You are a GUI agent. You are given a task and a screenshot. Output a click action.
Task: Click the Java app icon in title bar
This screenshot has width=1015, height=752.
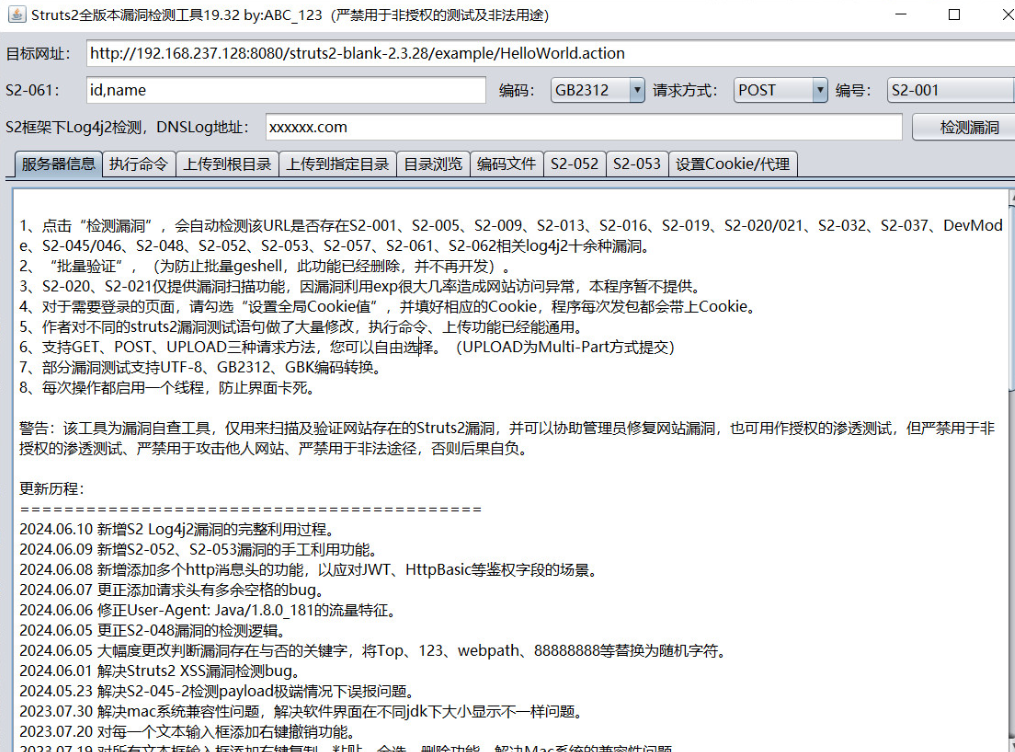click(x=16, y=14)
